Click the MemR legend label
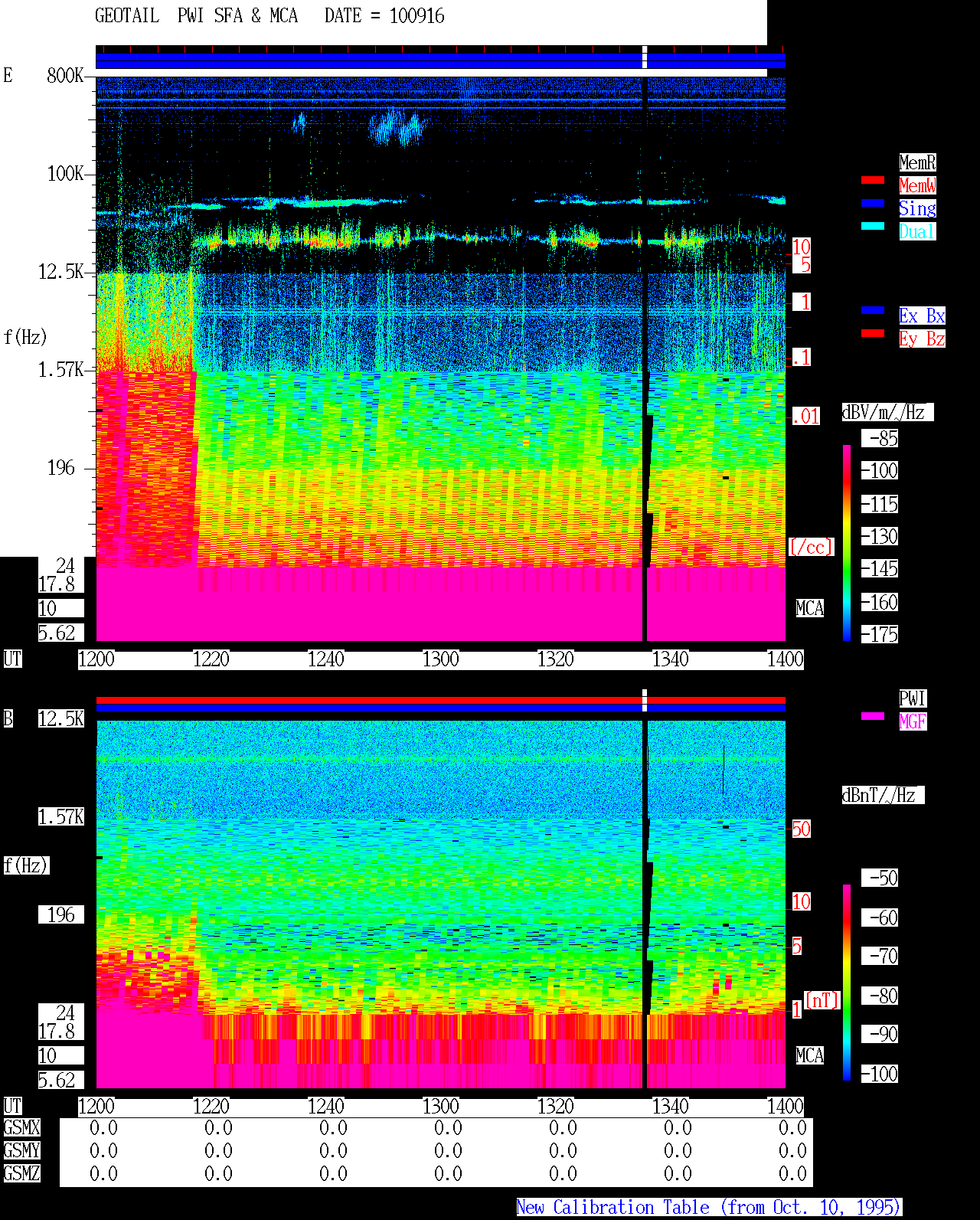Image resolution: width=980 pixels, height=1220 pixels. [x=917, y=162]
